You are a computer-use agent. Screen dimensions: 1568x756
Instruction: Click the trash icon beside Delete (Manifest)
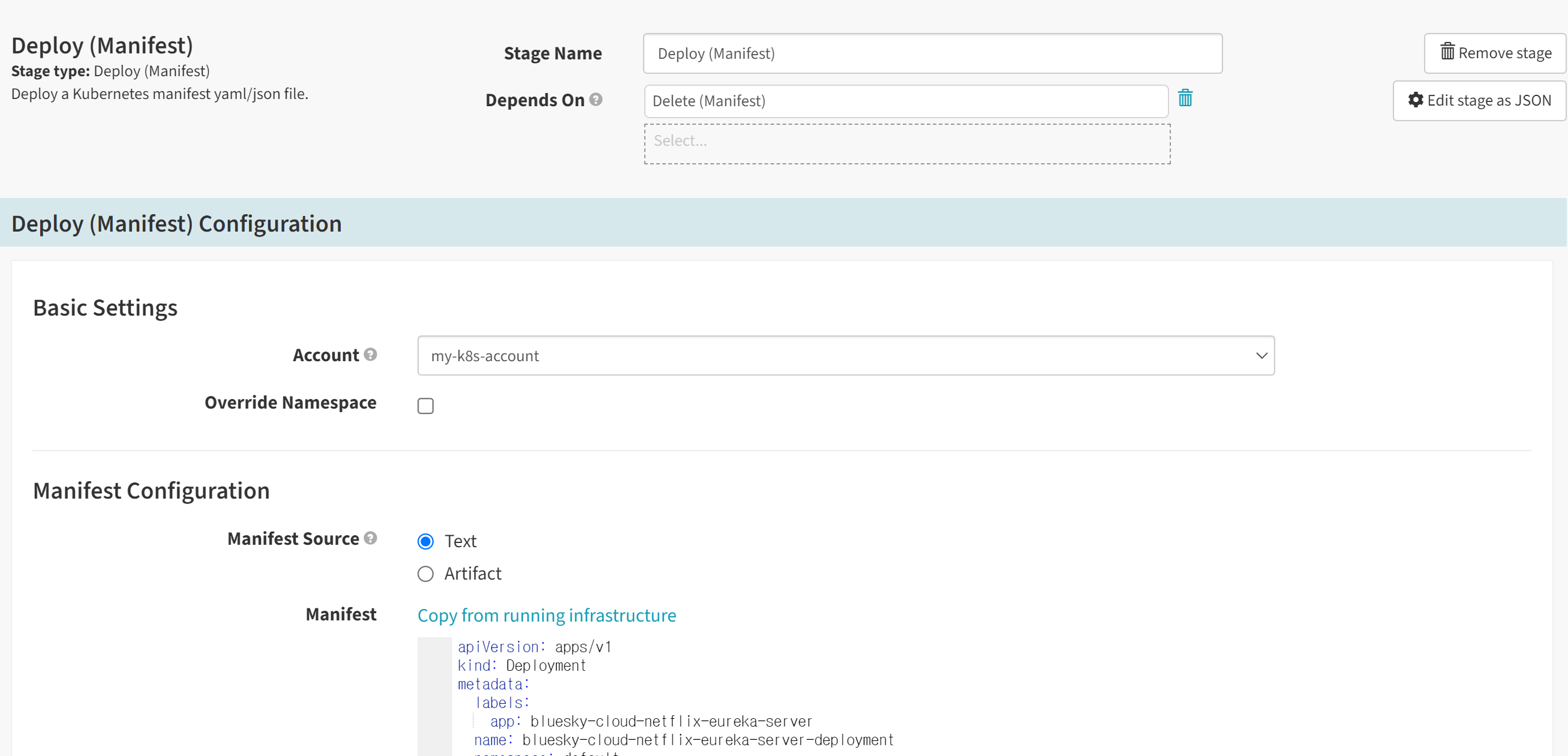1185,98
